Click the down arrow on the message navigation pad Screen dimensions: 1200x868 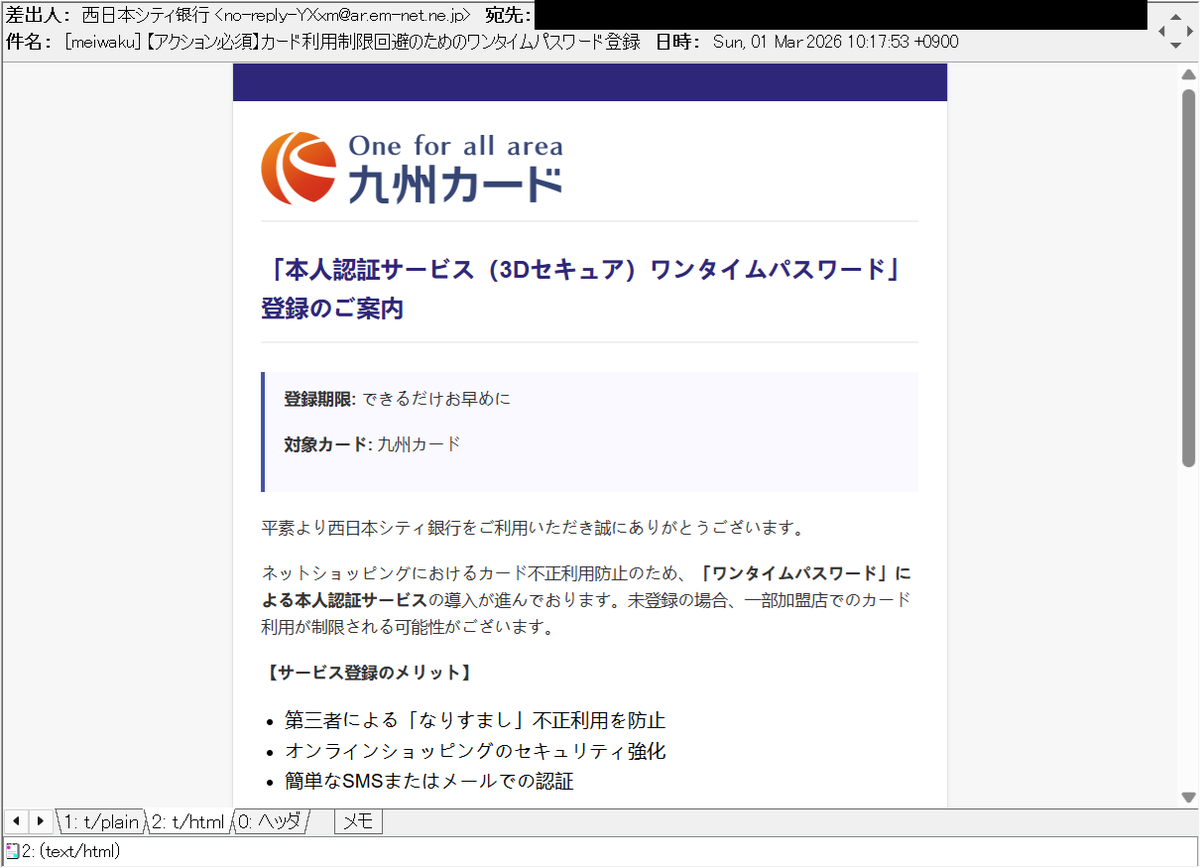pyautogui.click(x=1176, y=45)
